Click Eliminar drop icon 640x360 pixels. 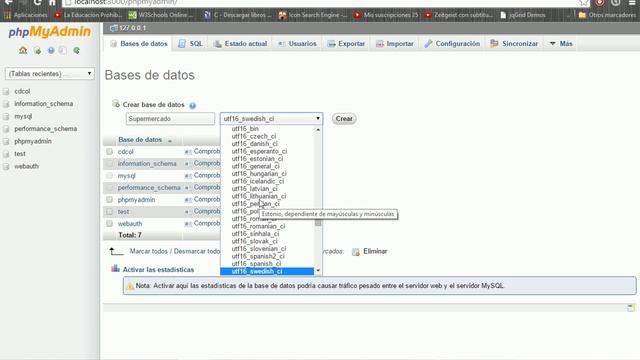[356, 252]
